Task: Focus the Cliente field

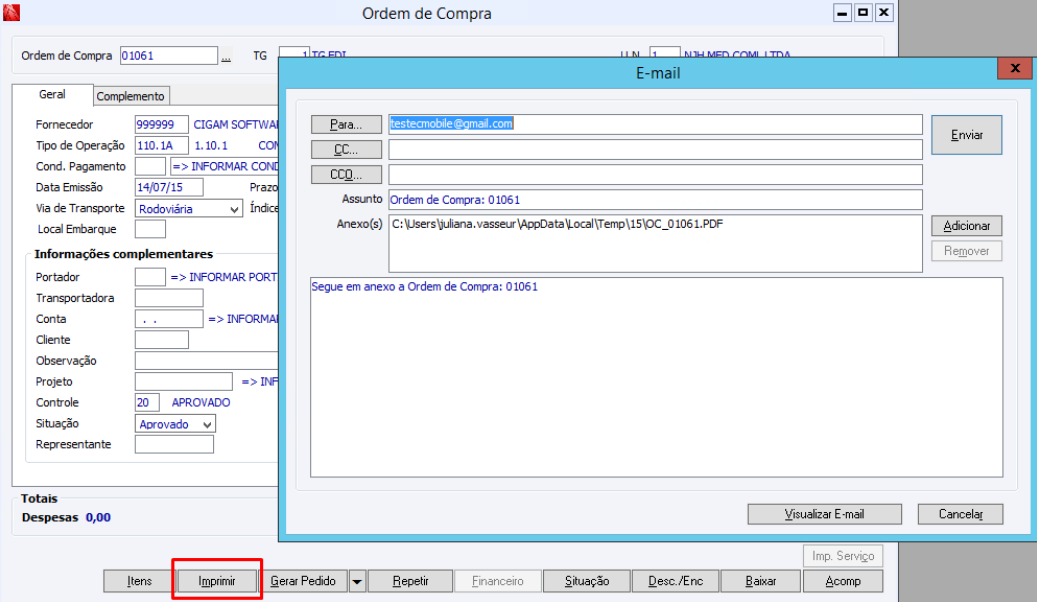Action: (161, 340)
